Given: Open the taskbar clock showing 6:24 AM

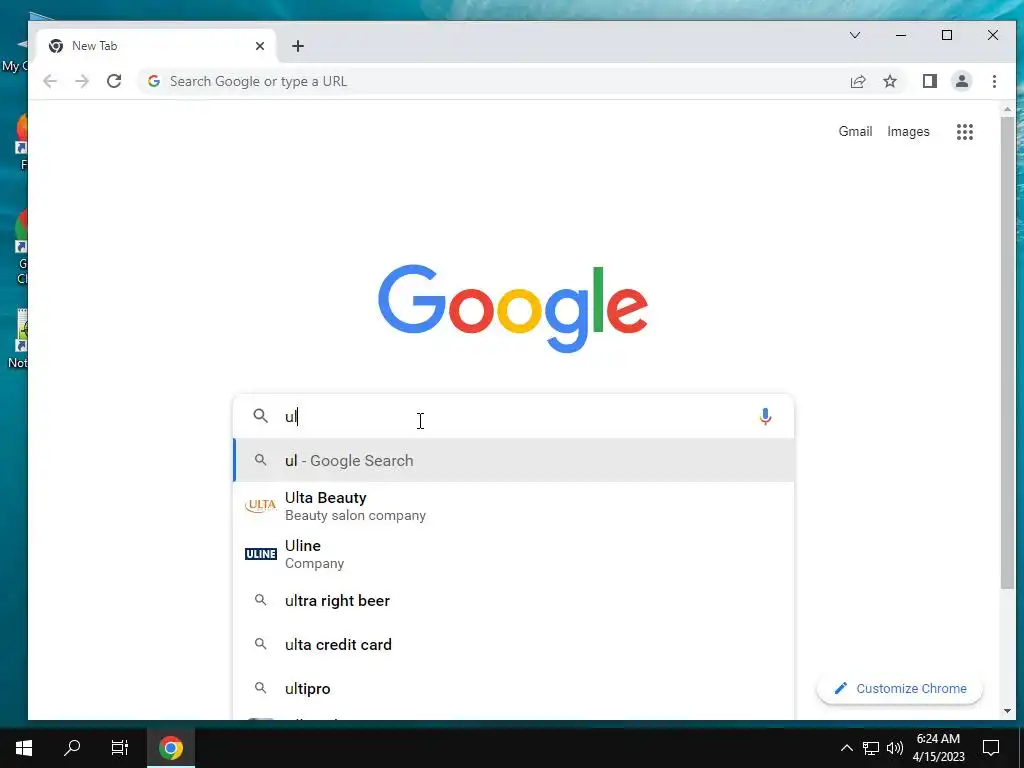Looking at the screenshot, I should 938,748.
